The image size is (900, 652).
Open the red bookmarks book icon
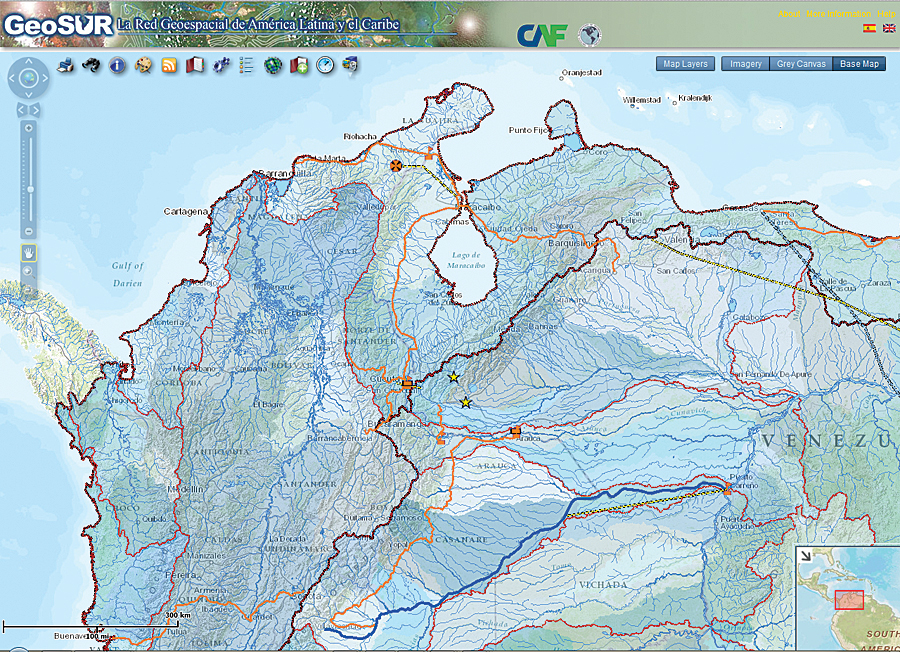(x=195, y=65)
